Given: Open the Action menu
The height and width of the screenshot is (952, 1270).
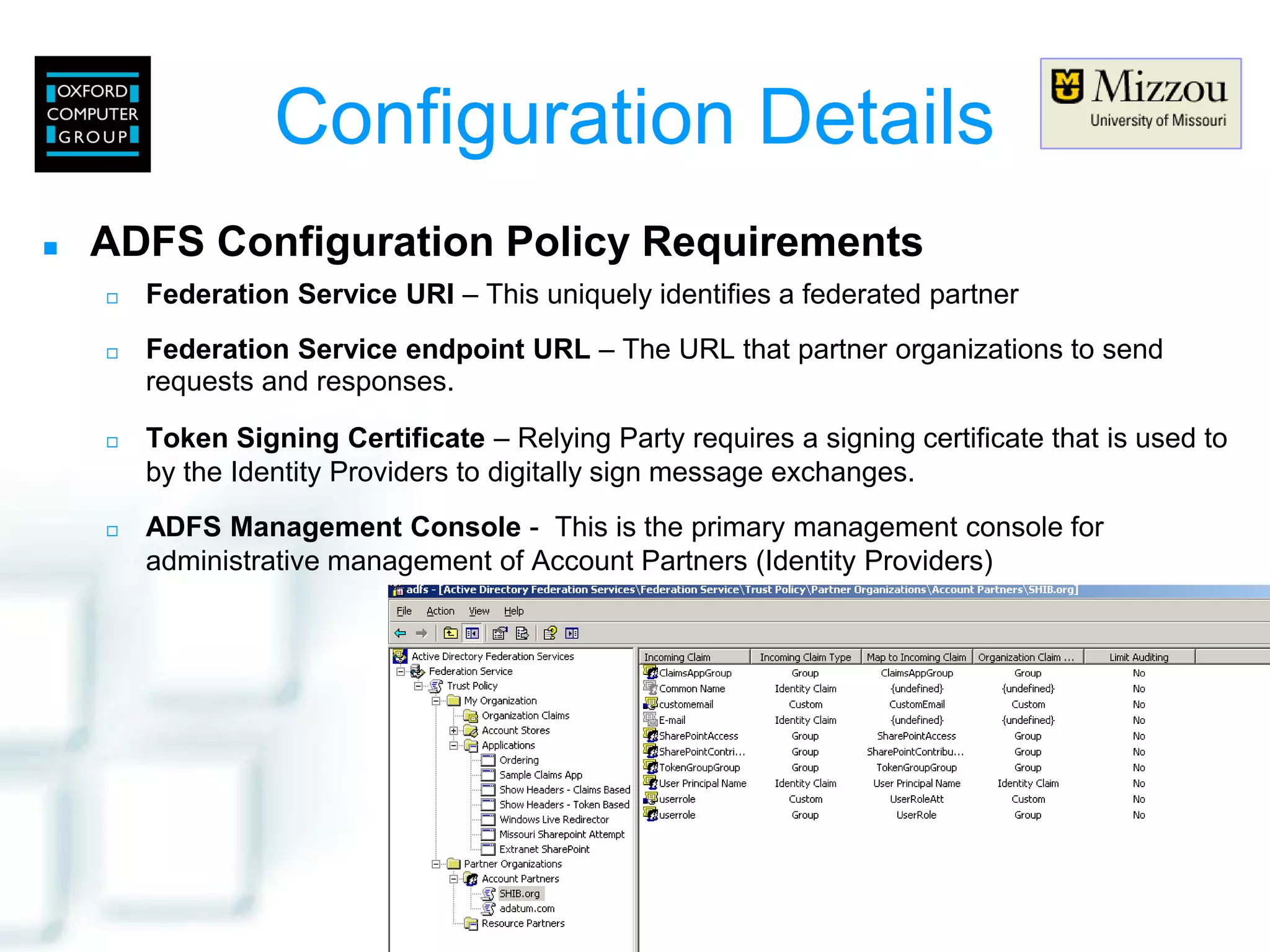Looking at the screenshot, I should click(440, 611).
